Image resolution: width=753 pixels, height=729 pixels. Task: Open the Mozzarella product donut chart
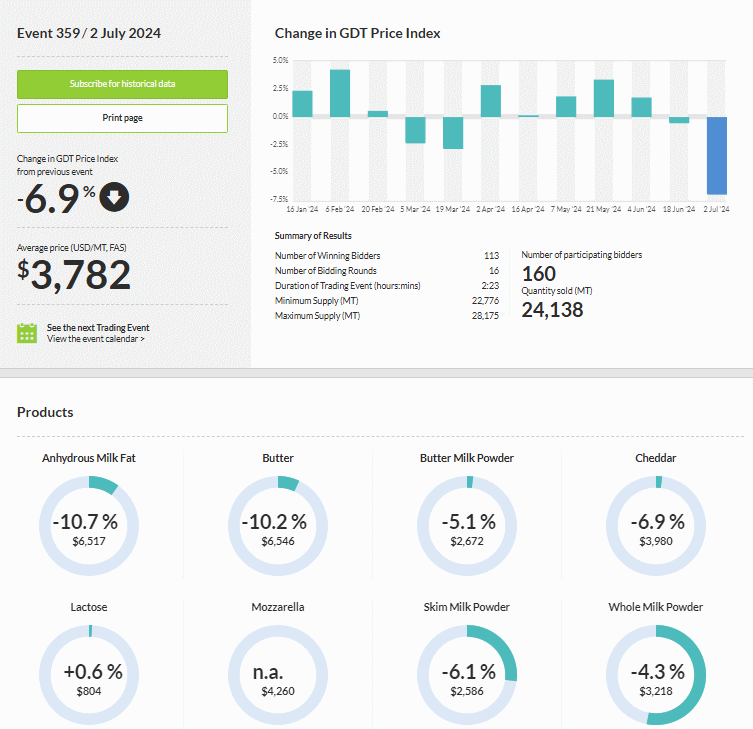(x=278, y=675)
